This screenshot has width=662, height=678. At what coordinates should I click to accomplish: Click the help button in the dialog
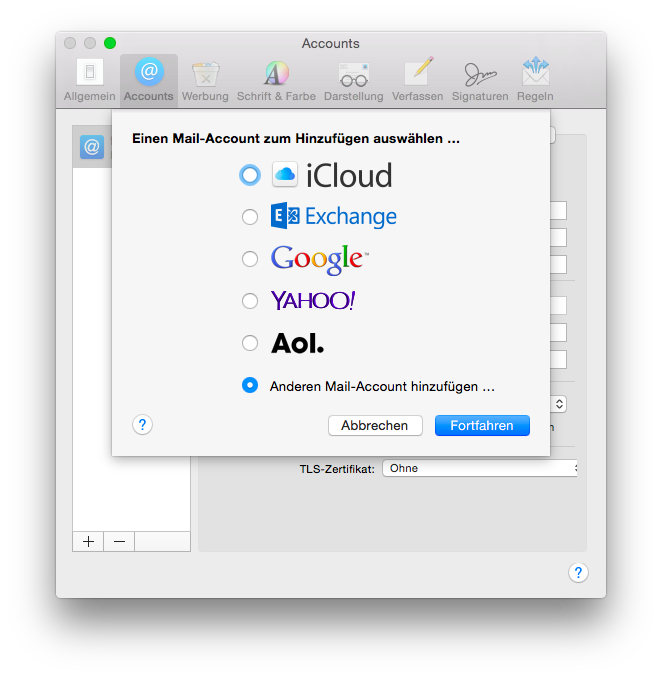[x=142, y=425]
